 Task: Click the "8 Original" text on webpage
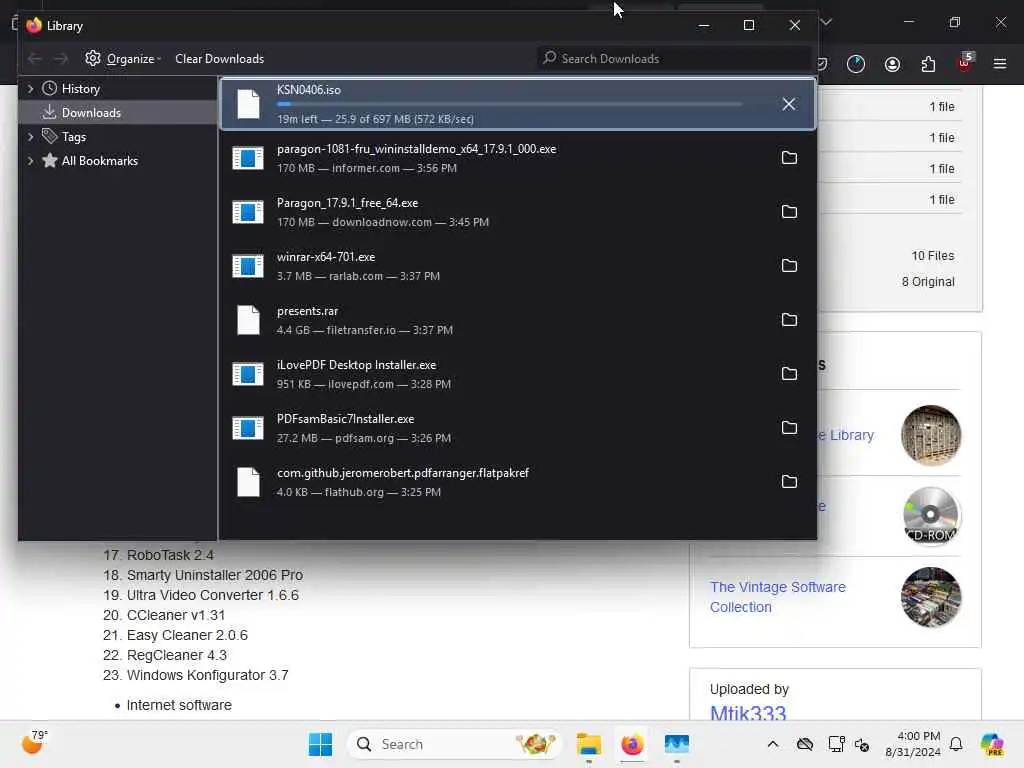click(928, 281)
